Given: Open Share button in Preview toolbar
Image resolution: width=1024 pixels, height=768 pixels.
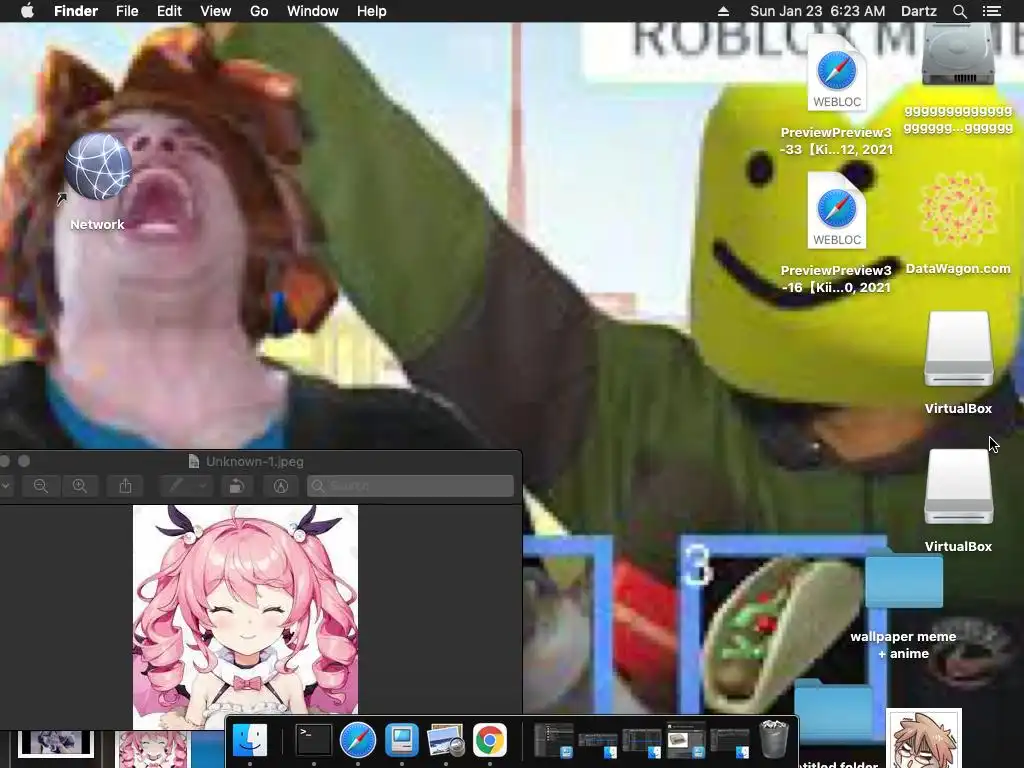Looking at the screenshot, I should 125,486.
